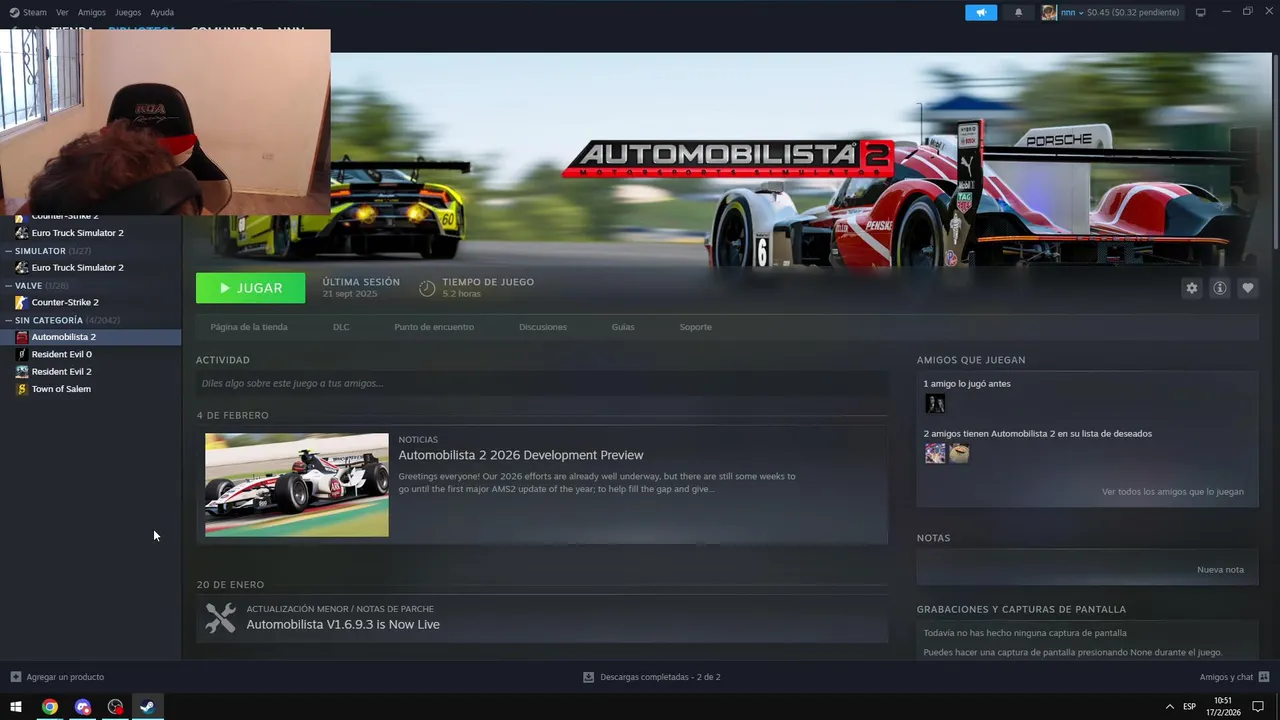Click the user avatar in the top bar
Screen dimensions: 1280x720
tap(1049, 12)
